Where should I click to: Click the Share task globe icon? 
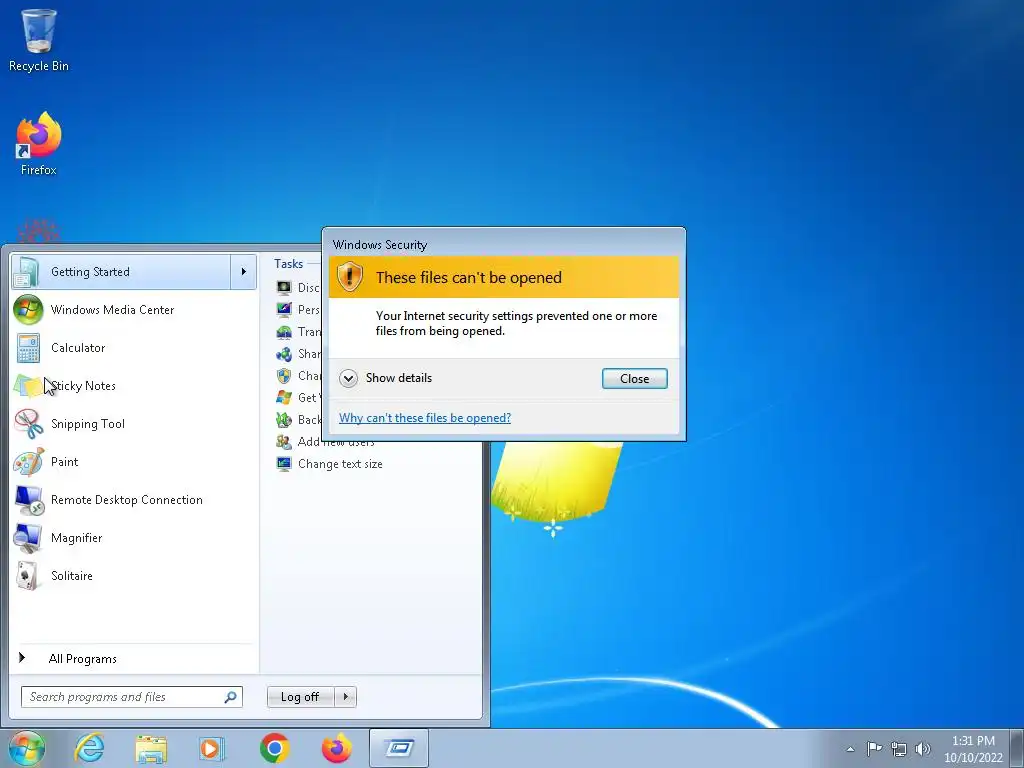[x=283, y=353]
